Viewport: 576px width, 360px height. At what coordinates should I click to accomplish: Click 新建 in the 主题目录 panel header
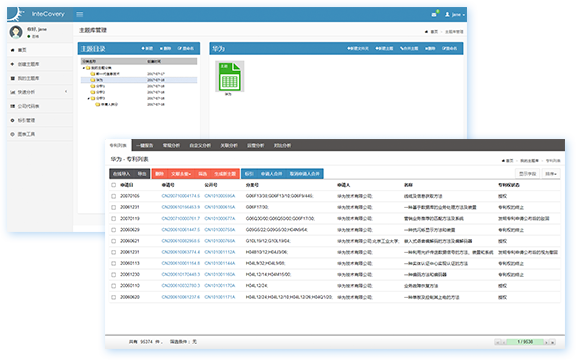(x=147, y=48)
